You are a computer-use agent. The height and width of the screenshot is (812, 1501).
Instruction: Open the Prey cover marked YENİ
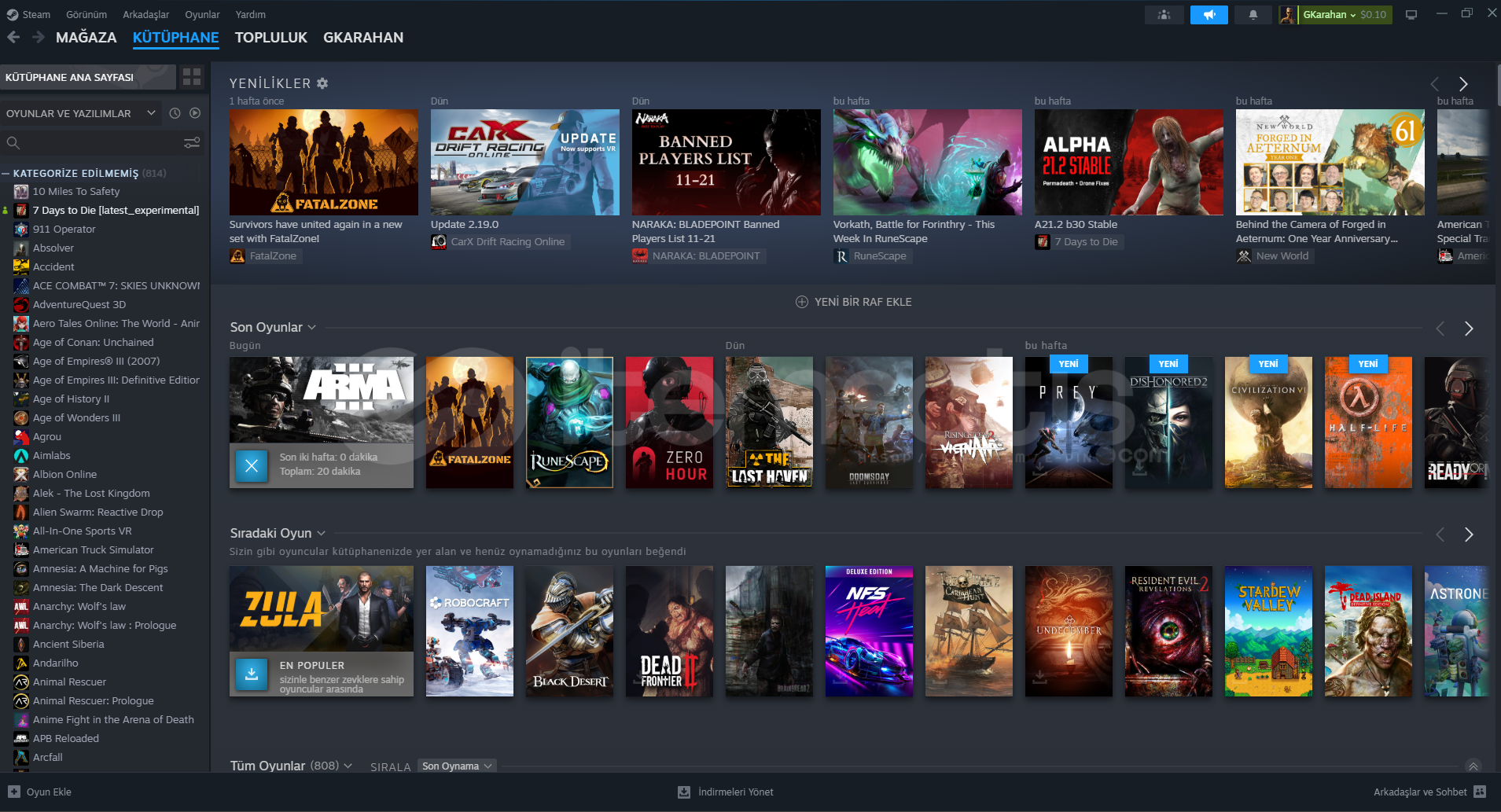click(x=1069, y=423)
